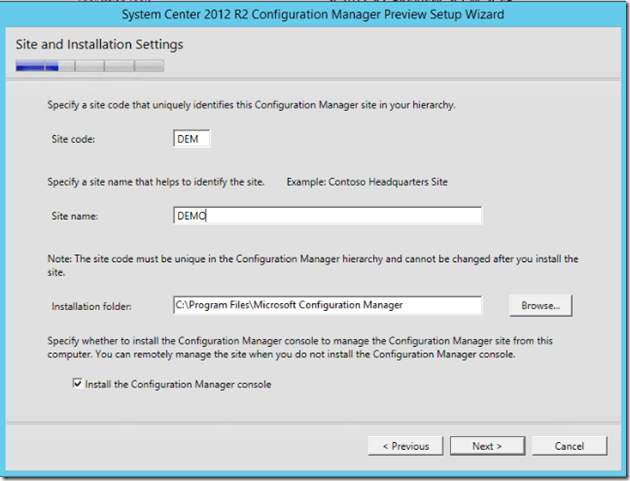Click the last wizard progress segment
The height and width of the screenshot is (481, 630).
pyautogui.click(x=149, y=67)
